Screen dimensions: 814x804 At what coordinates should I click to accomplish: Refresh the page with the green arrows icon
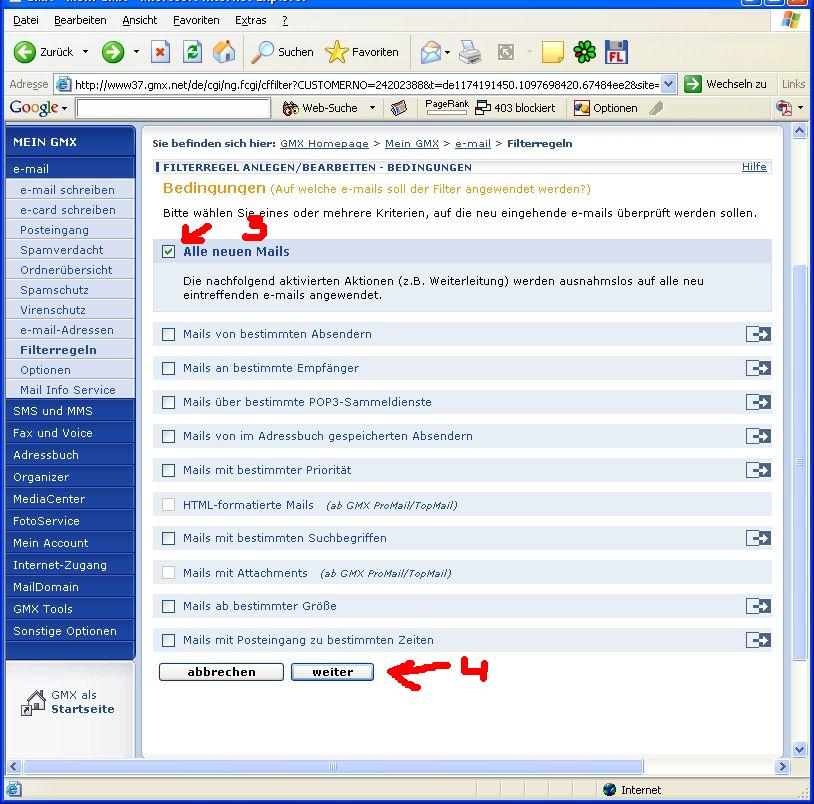pyautogui.click(x=193, y=52)
